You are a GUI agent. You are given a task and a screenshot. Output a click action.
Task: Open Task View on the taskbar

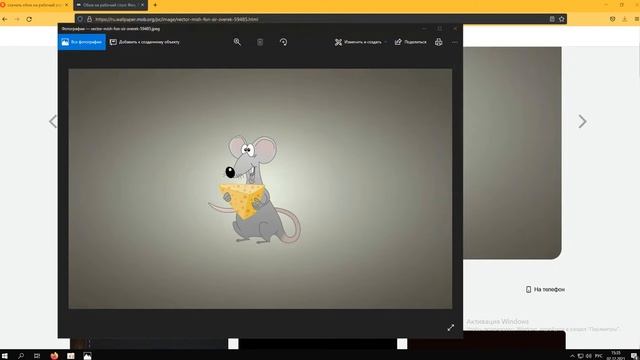pyautogui.click(x=37, y=356)
